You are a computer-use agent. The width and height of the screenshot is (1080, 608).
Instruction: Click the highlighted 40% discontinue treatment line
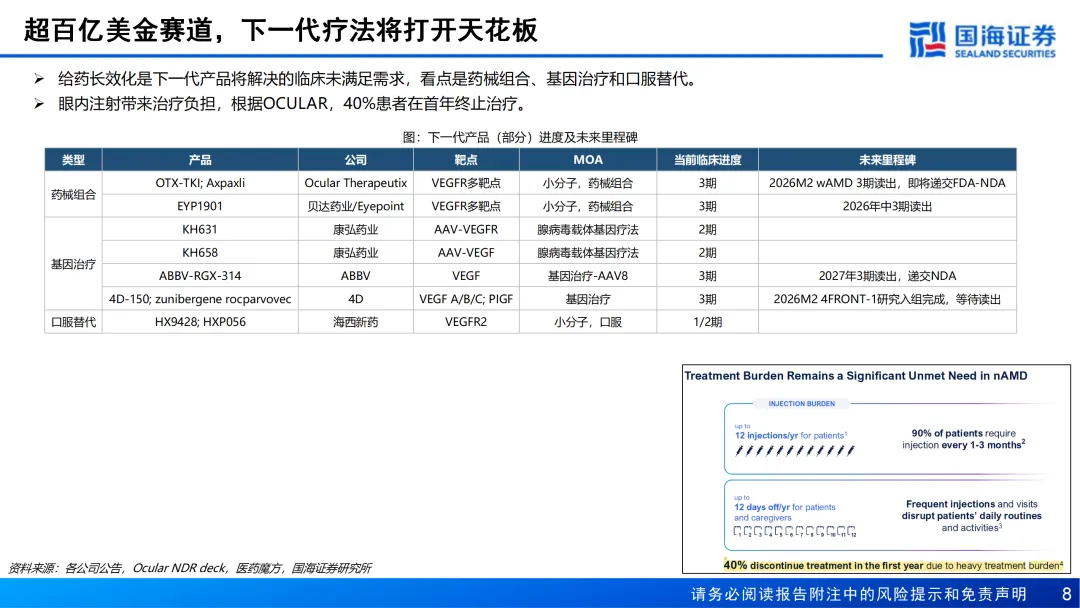(x=893, y=565)
